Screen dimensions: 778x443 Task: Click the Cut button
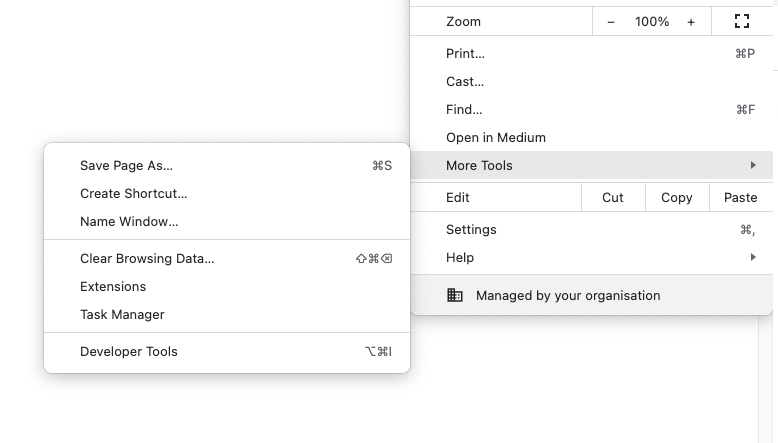(x=613, y=197)
